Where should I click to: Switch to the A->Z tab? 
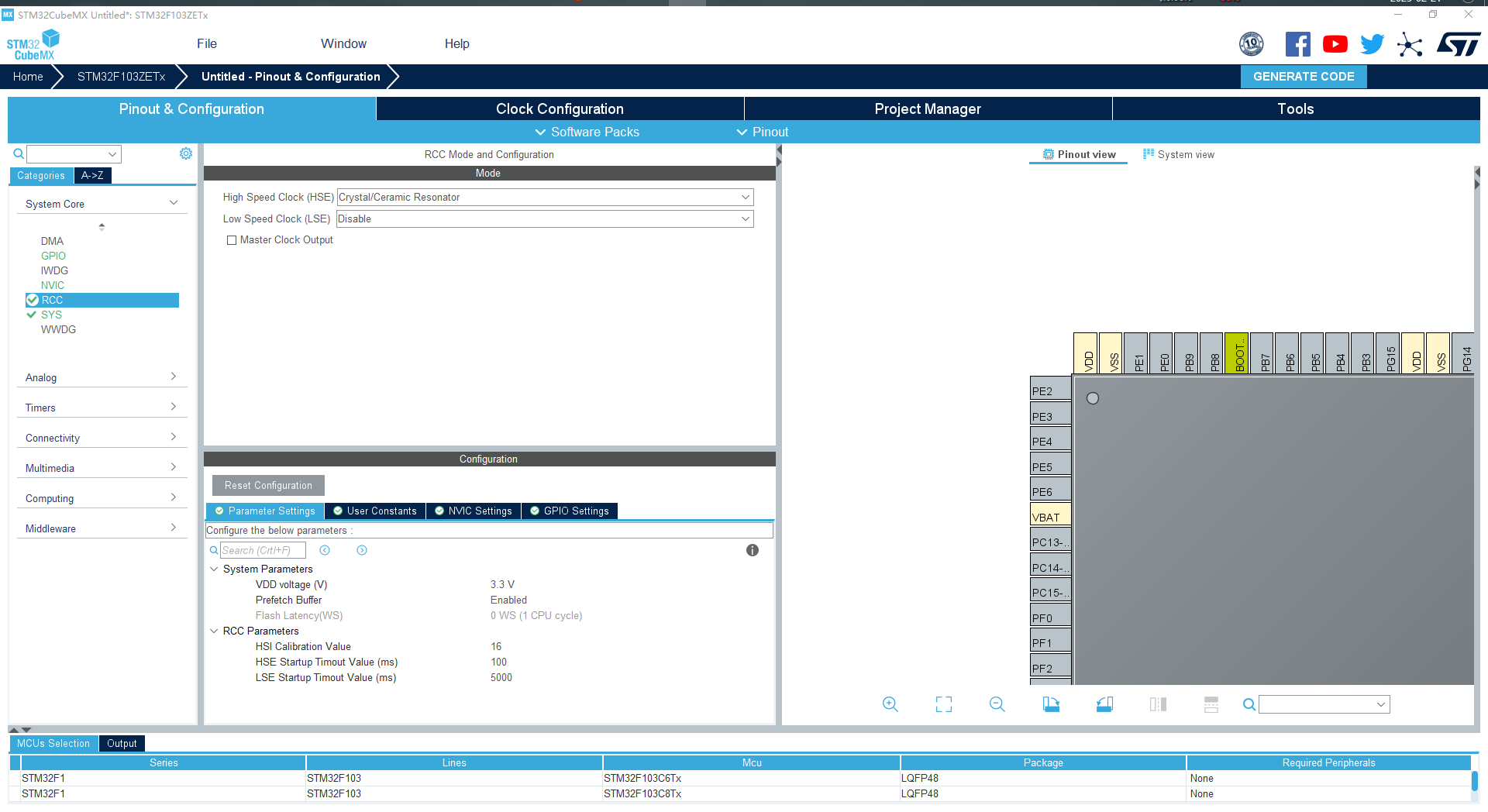pos(93,176)
